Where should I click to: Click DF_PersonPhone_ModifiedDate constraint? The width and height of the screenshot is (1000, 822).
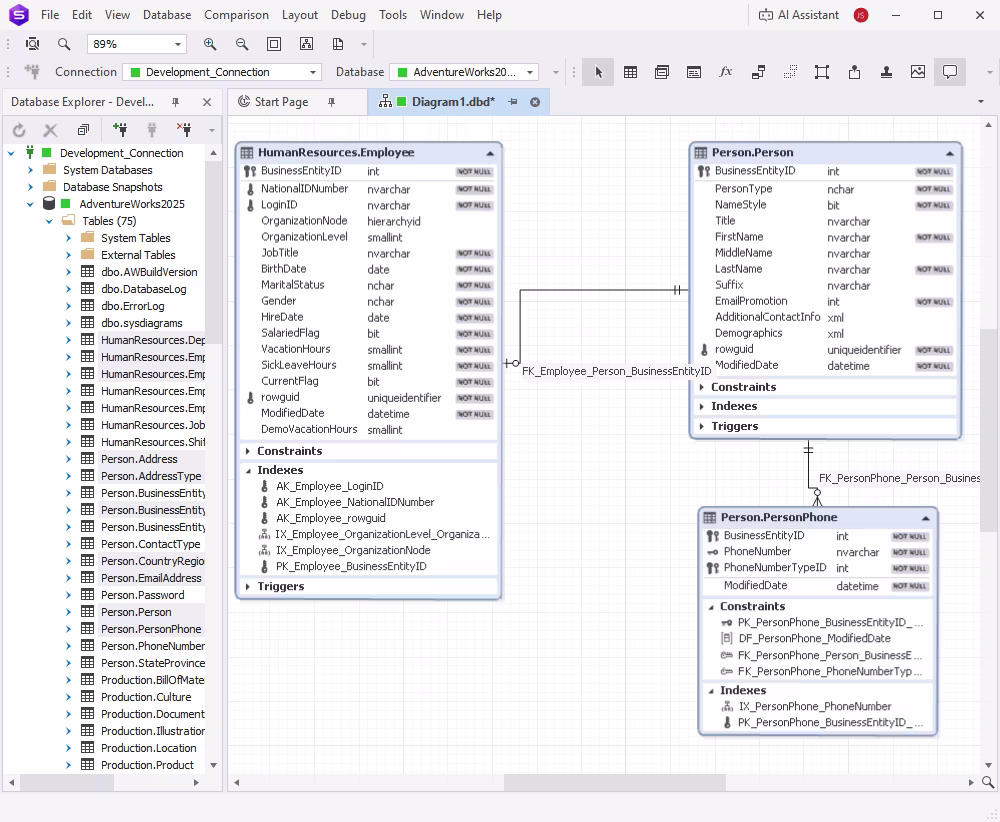point(814,638)
